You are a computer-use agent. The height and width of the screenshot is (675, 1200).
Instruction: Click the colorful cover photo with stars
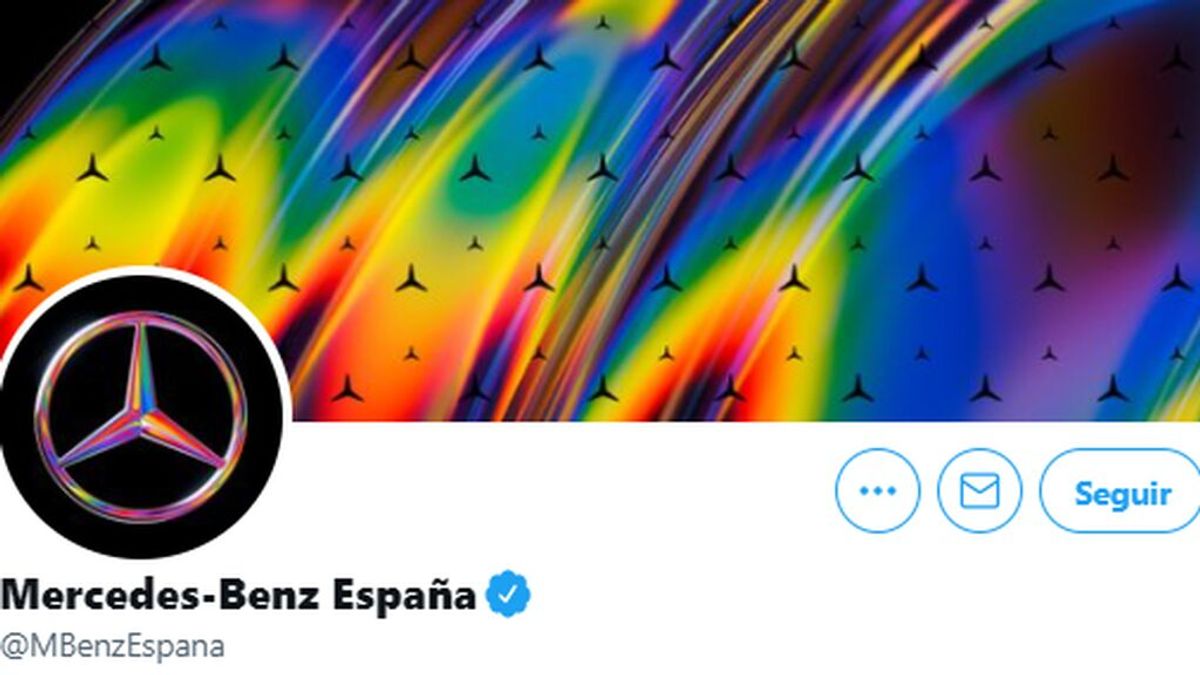point(600,210)
